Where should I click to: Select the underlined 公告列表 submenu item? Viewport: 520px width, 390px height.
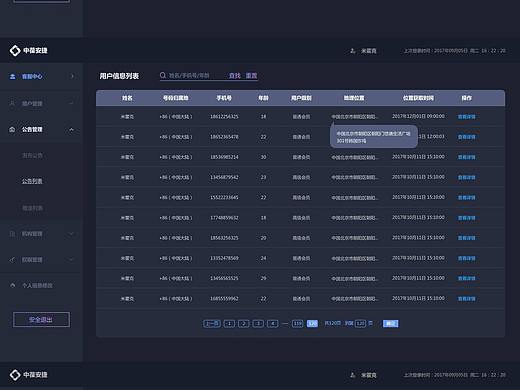(32, 181)
